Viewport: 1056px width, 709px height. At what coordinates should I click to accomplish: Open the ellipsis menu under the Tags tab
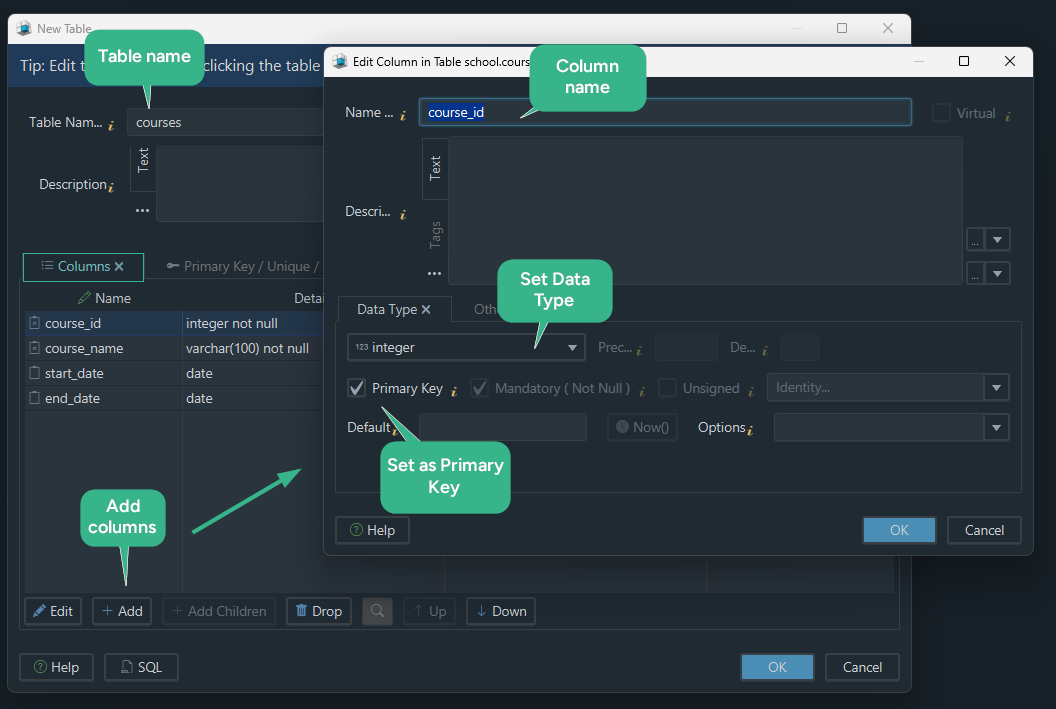coord(434,273)
